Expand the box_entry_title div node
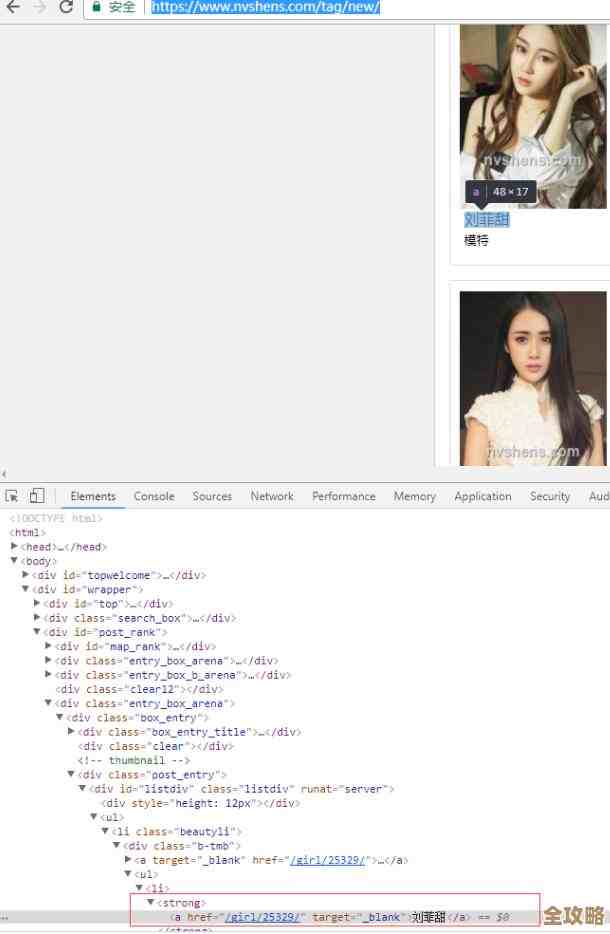 pos(71,732)
